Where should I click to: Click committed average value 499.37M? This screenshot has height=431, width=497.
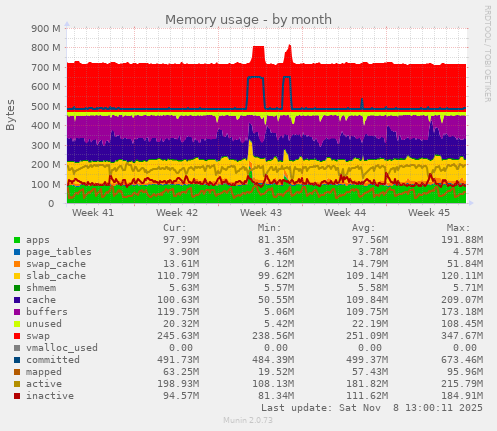367,360
